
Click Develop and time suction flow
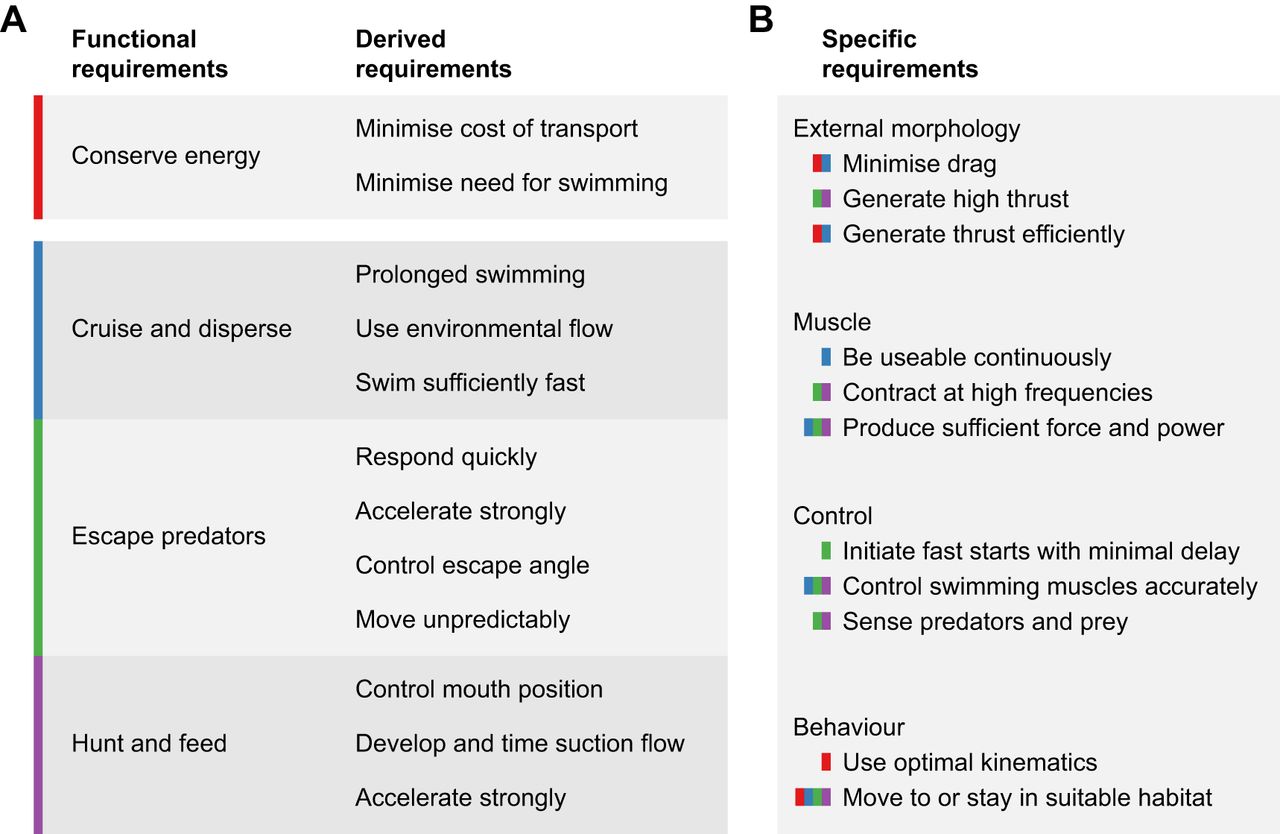(x=520, y=744)
